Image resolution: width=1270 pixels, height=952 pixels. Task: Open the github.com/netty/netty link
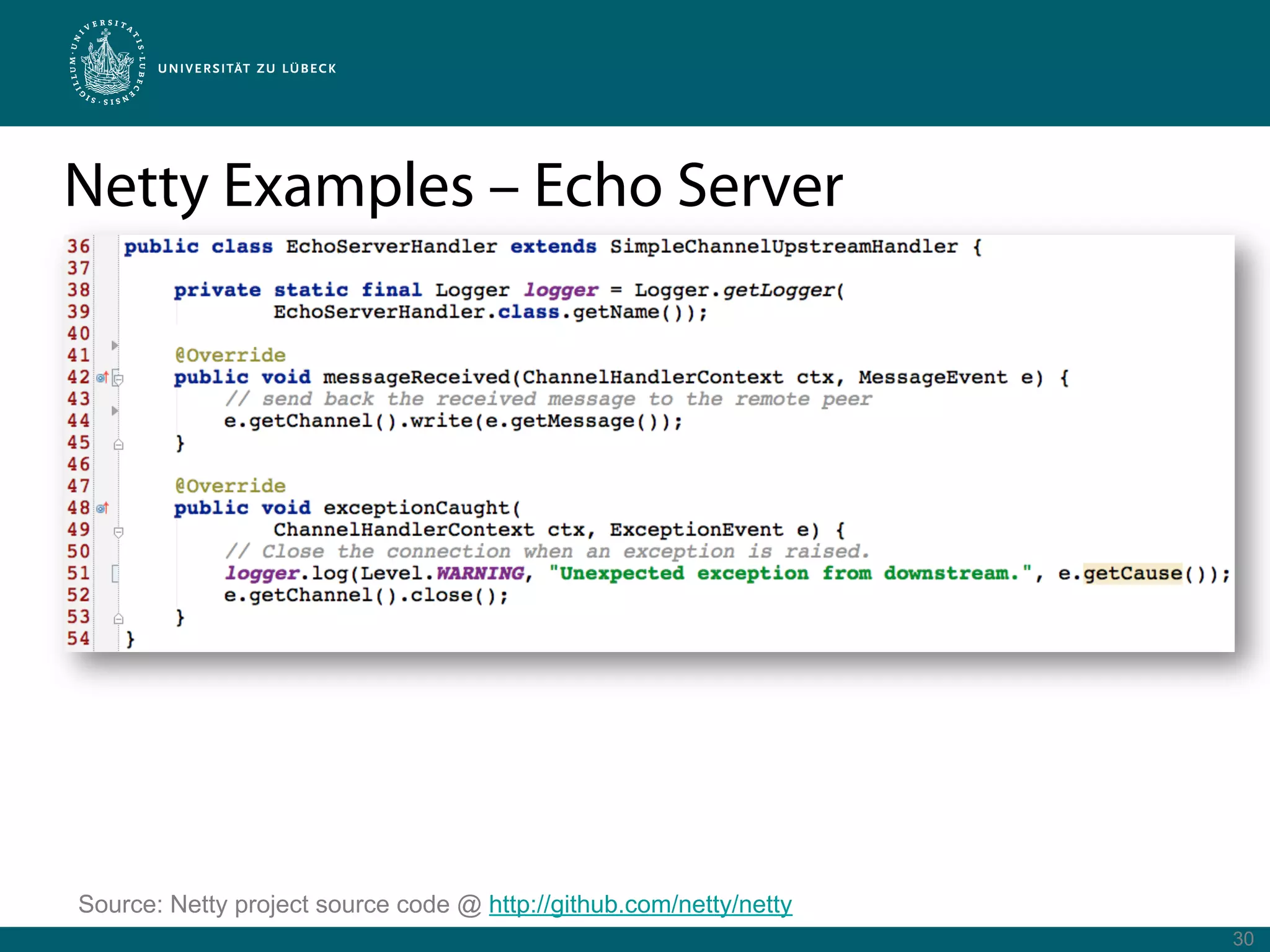coord(640,904)
